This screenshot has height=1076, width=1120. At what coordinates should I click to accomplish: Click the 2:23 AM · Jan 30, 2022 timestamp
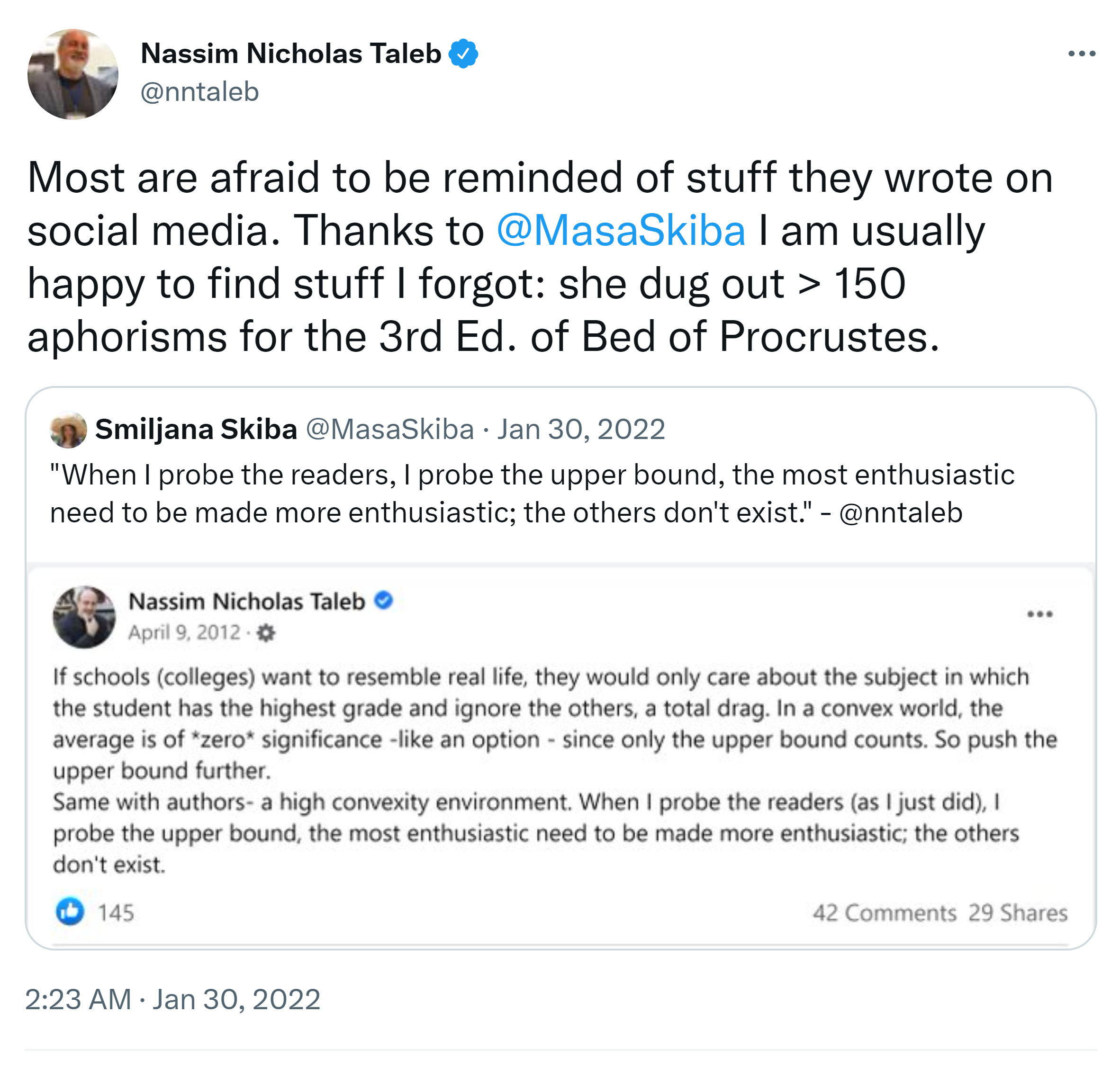[x=172, y=999]
